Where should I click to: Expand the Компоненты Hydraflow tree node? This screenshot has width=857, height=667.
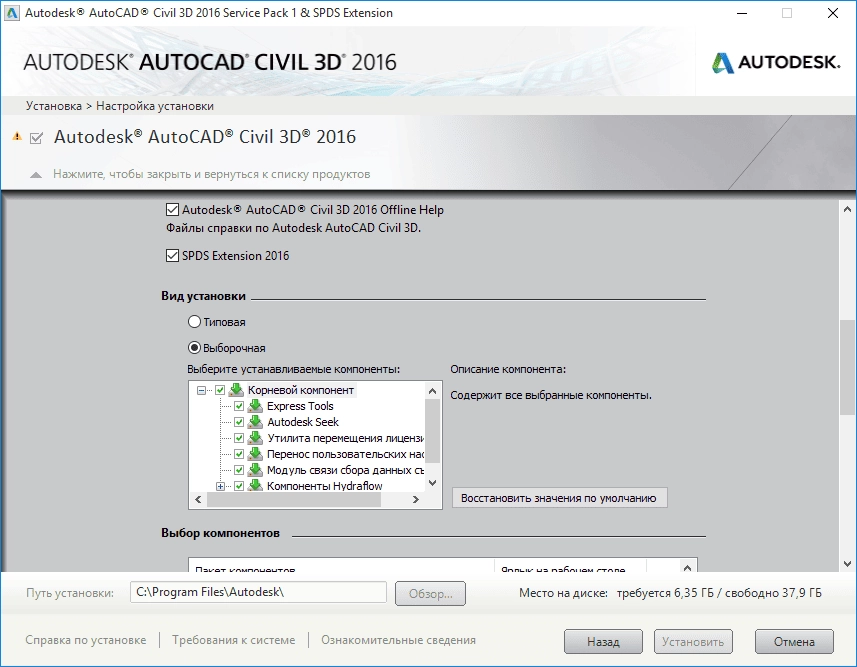[220, 486]
